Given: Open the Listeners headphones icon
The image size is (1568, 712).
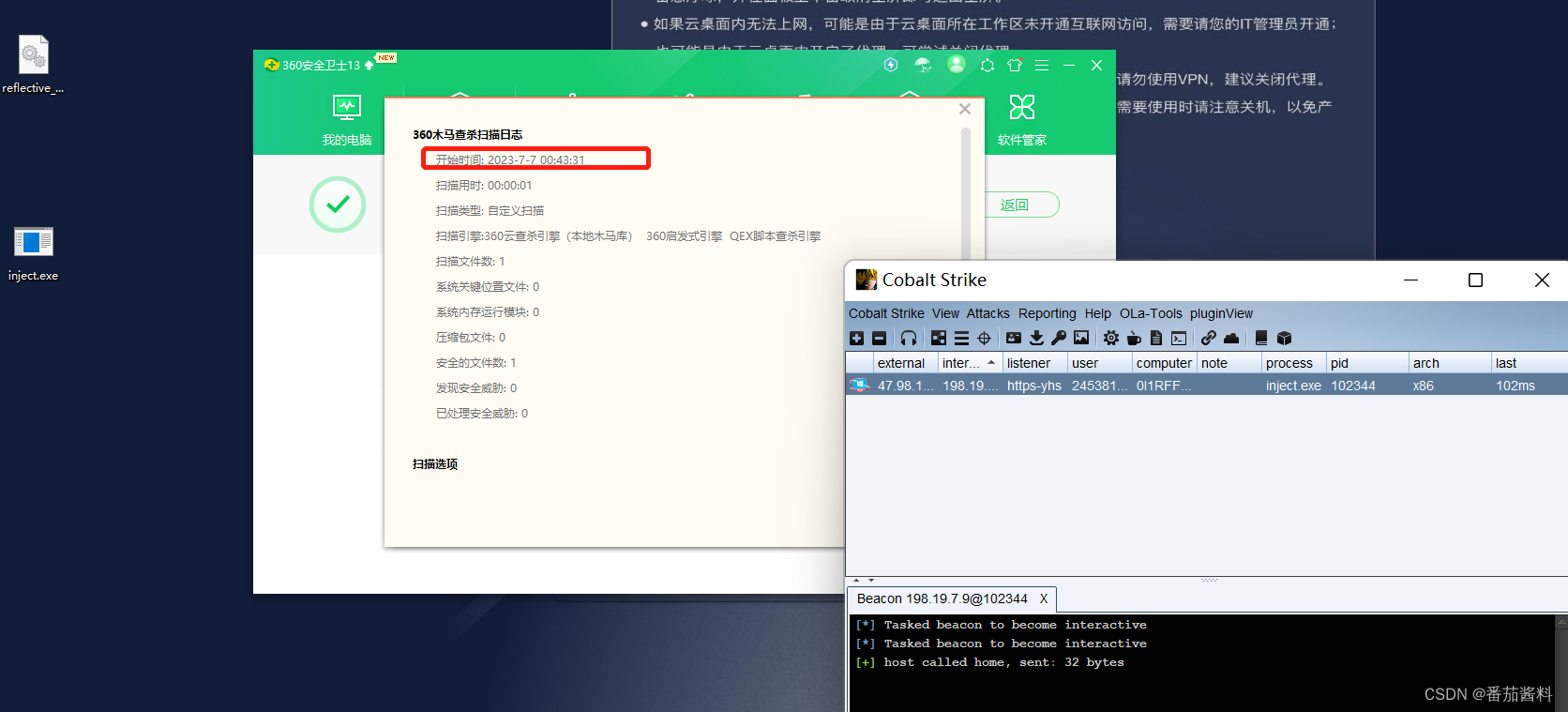Looking at the screenshot, I should click(x=909, y=338).
